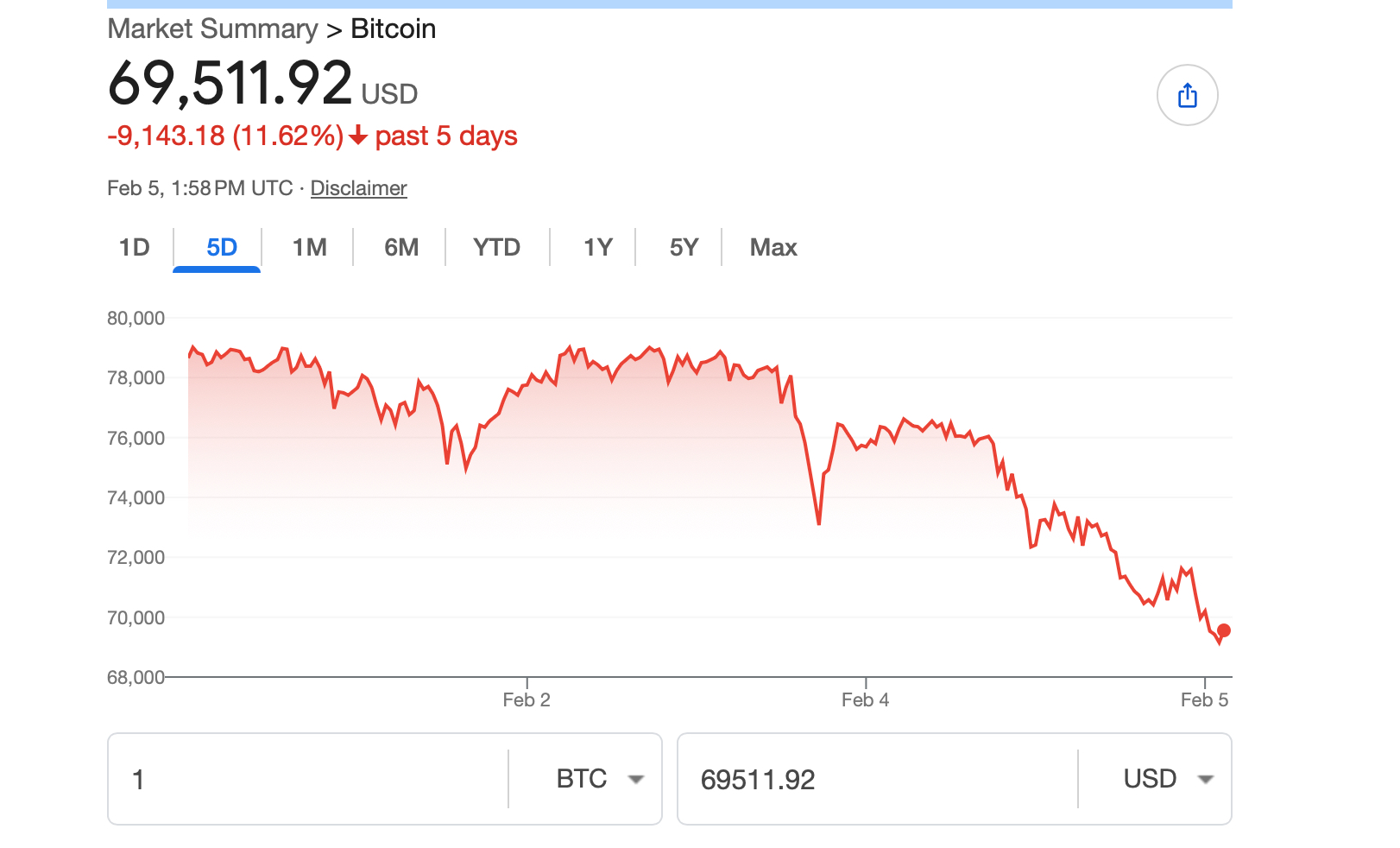The image size is (1400, 848).
Task: Switch chart to 6M range
Action: coord(401,248)
